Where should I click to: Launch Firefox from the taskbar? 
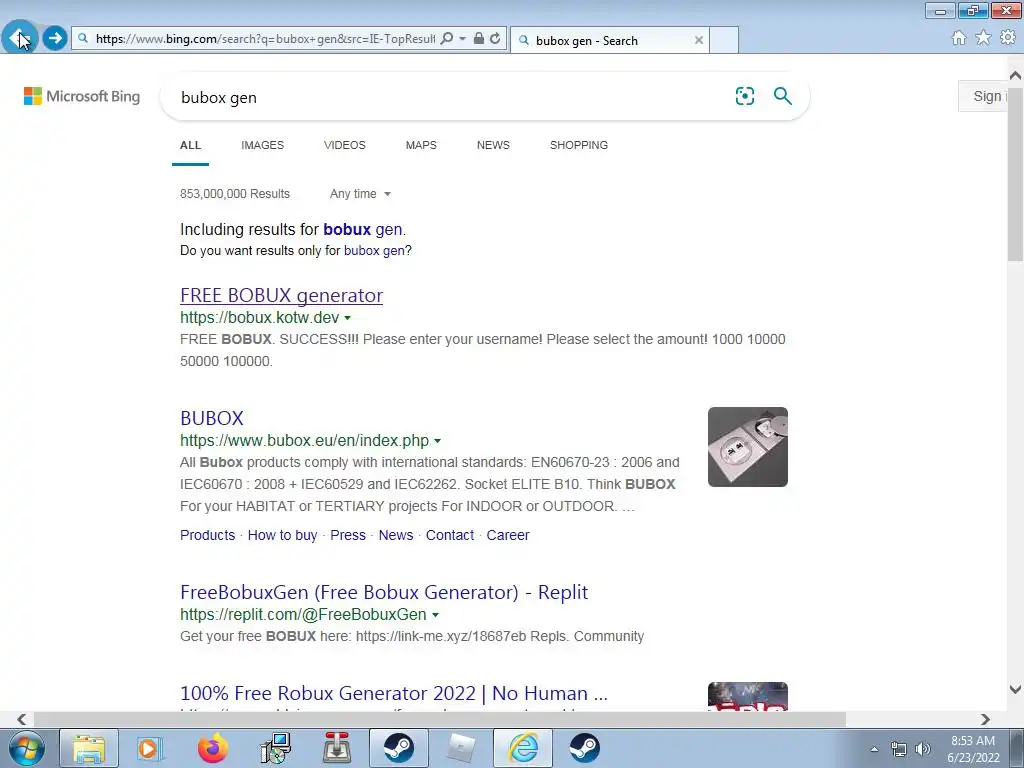click(x=213, y=748)
